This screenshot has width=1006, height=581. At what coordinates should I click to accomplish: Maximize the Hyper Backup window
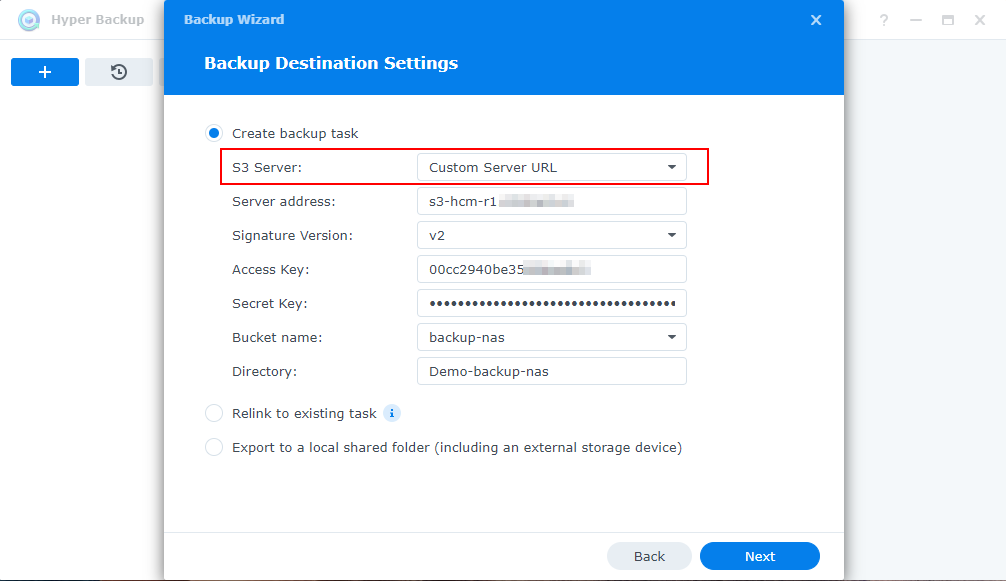[x=948, y=20]
